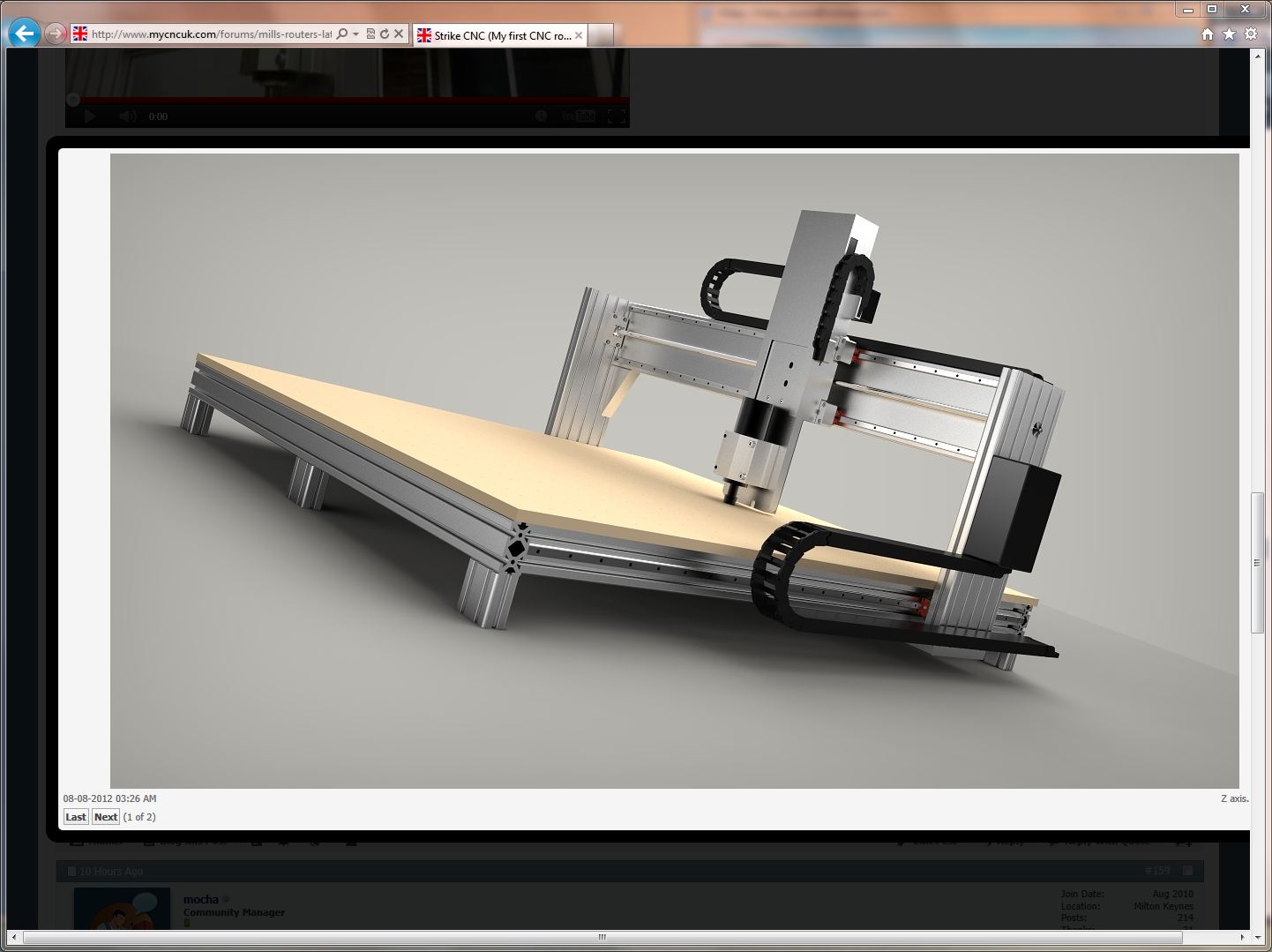This screenshot has width=1272, height=952.
Task: Open a new tab with blank tab button
Action: (x=601, y=35)
